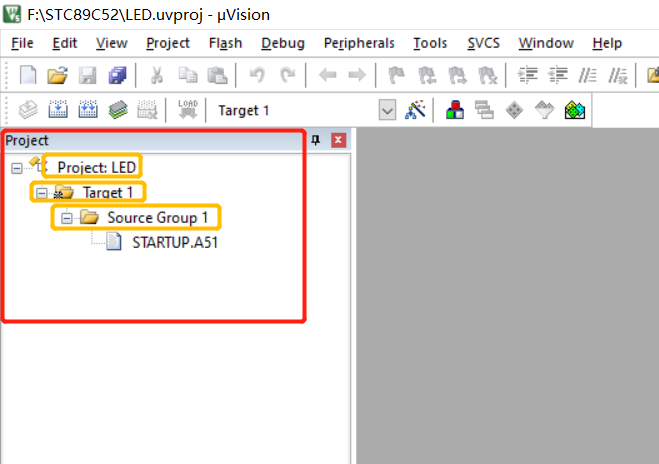Insert a bookmark with the flag icon
Image resolution: width=659 pixels, height=464 pixels.
[396, 76]
